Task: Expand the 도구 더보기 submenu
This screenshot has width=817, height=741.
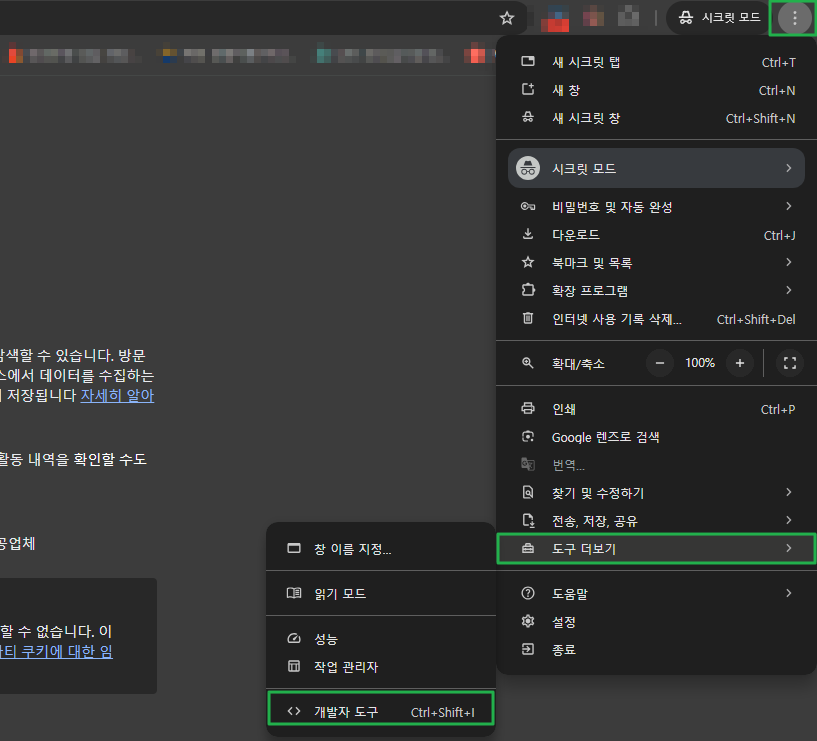Action: [x=655, y=548]
